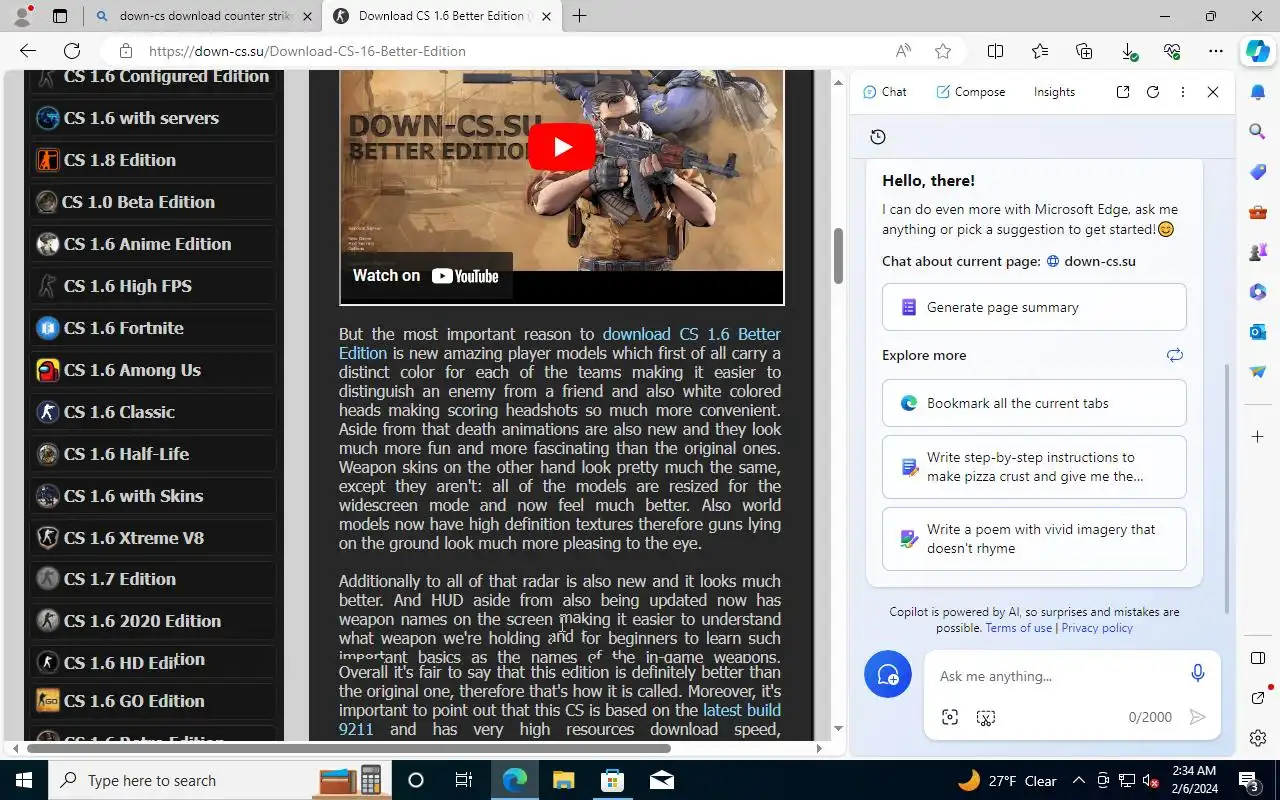Open sidebar notifications bell
This screenshot has height=800, width=1280.
coord(1258,92)
